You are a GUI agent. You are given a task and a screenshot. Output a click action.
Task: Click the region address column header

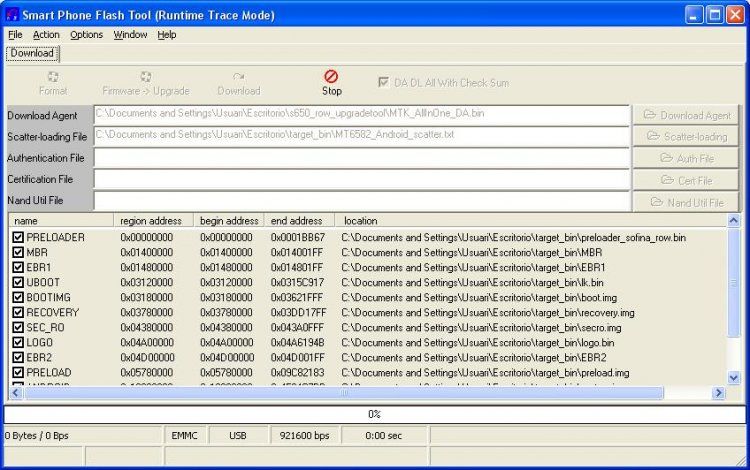click(154, 220)
